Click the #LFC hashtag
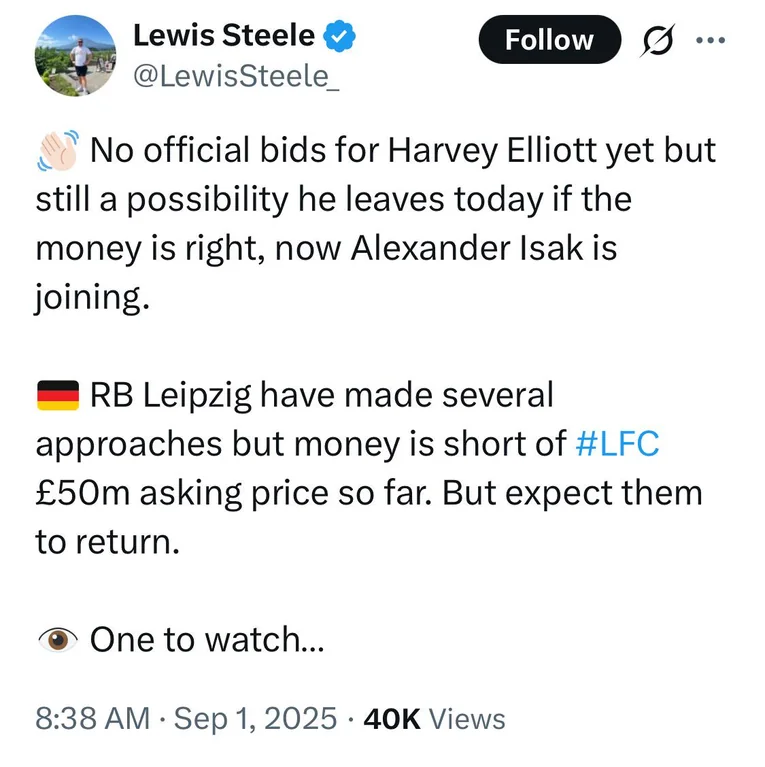The width and height of the screenshot is (765, 767). click(617, 444)
